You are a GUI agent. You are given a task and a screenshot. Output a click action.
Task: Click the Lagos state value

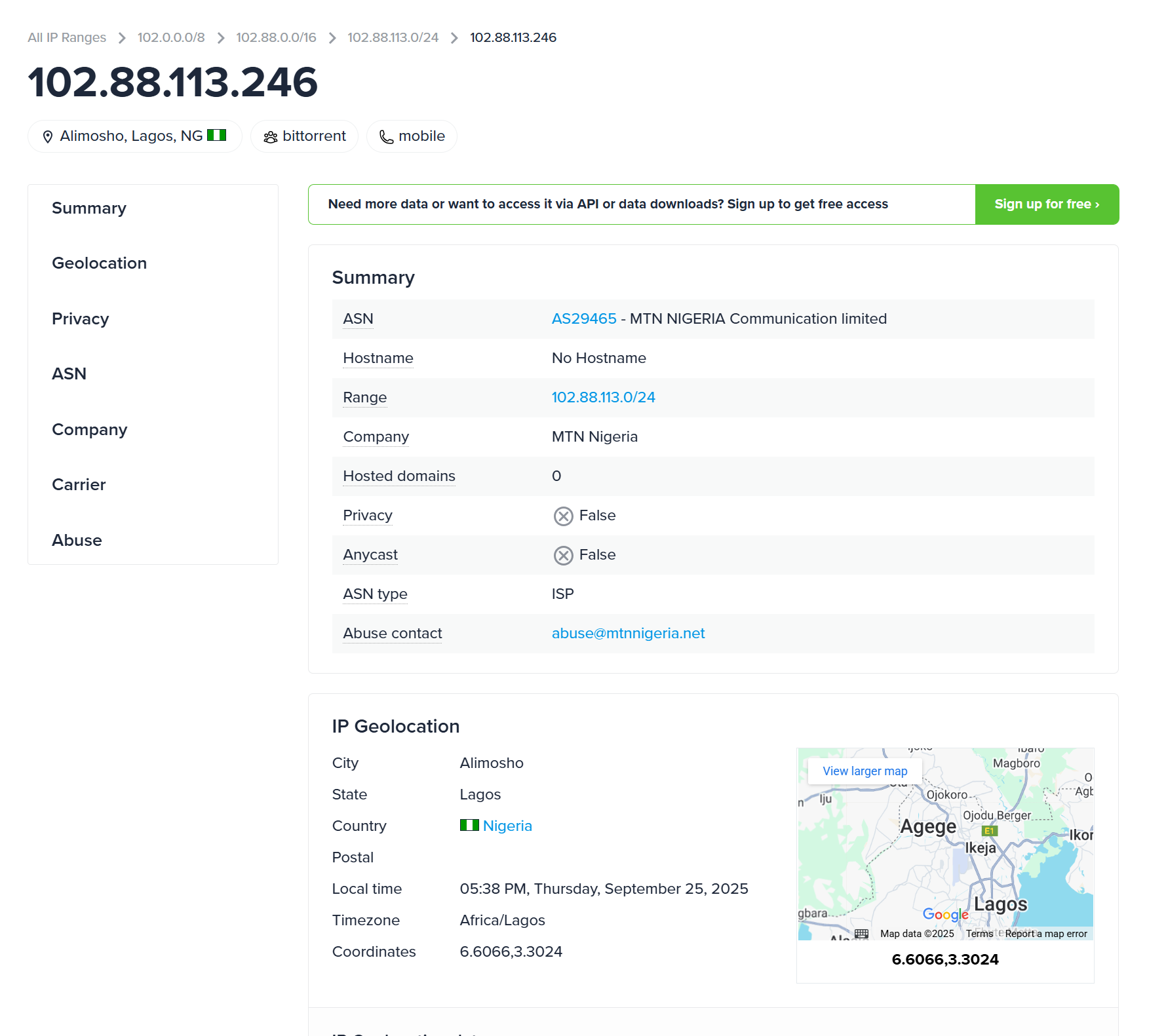[480, 794]
